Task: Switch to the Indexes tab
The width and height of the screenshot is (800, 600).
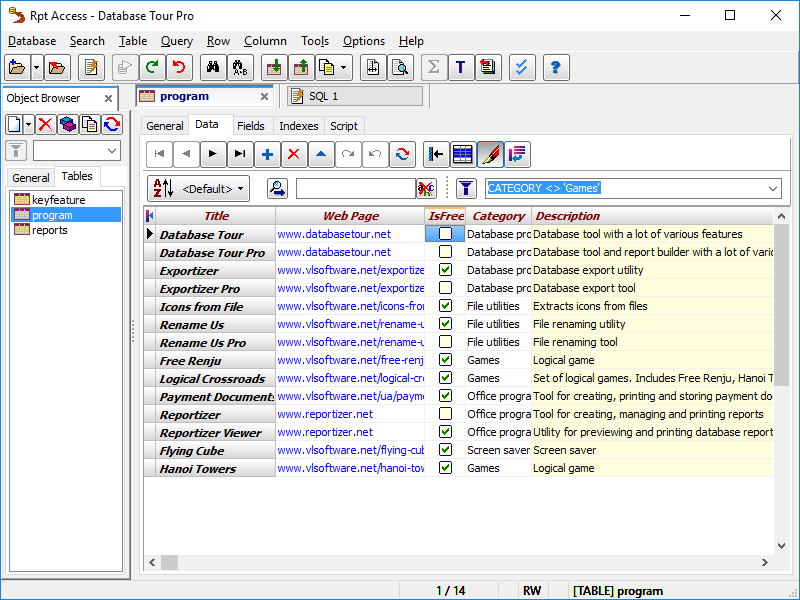Action: click(298, 126)
